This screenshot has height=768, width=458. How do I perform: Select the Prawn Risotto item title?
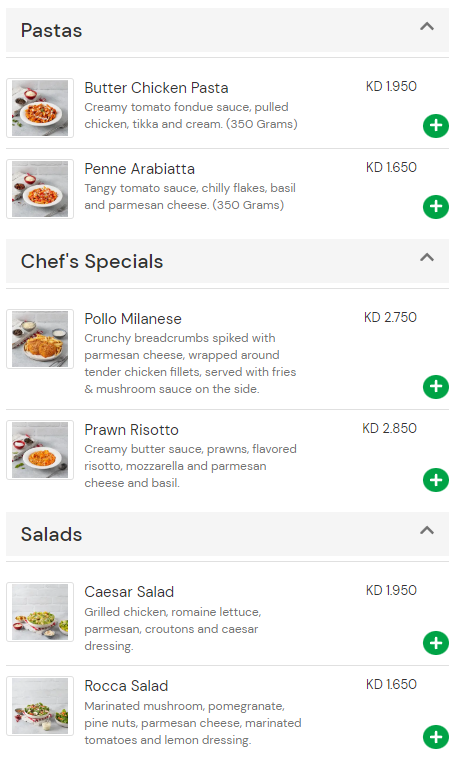(131, 430)
